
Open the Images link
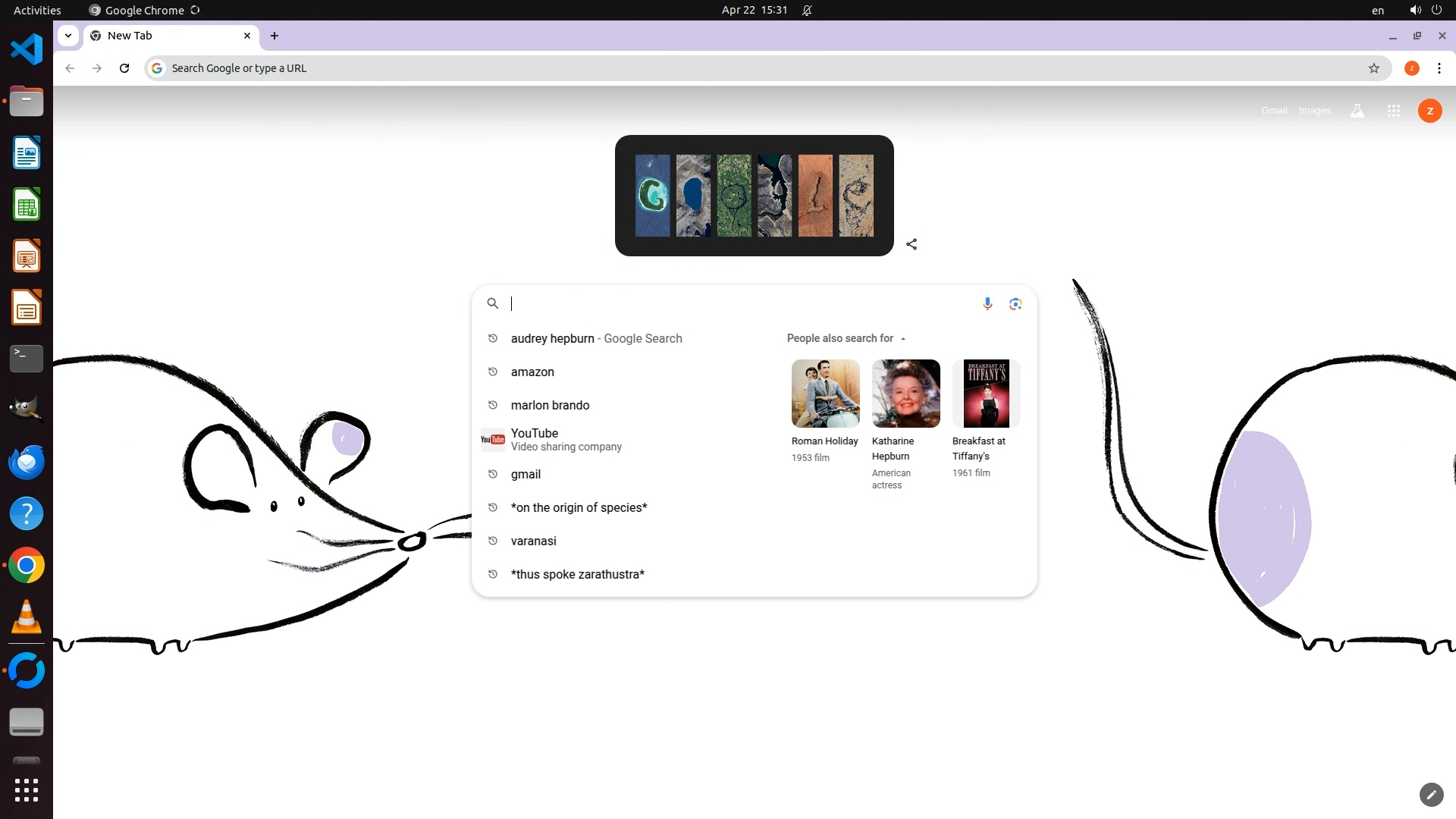pyautogui.click(x=1314, y=111)
